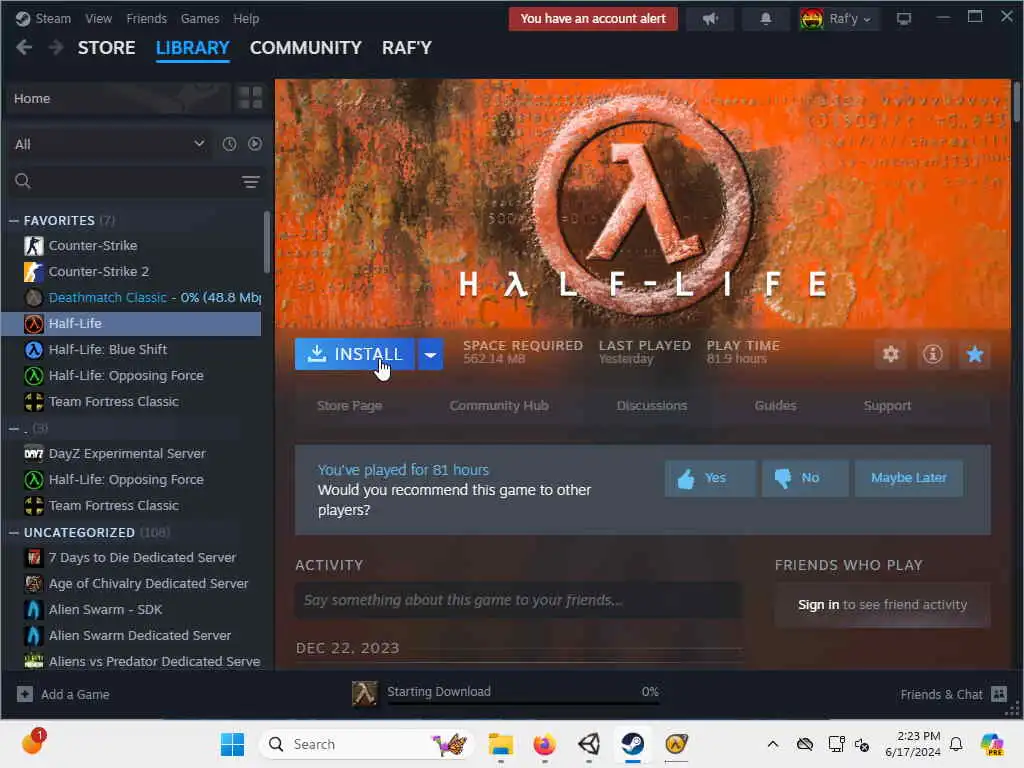Open advanced filter options next to search
The image size is (1024, 768).
click(251, 182)
